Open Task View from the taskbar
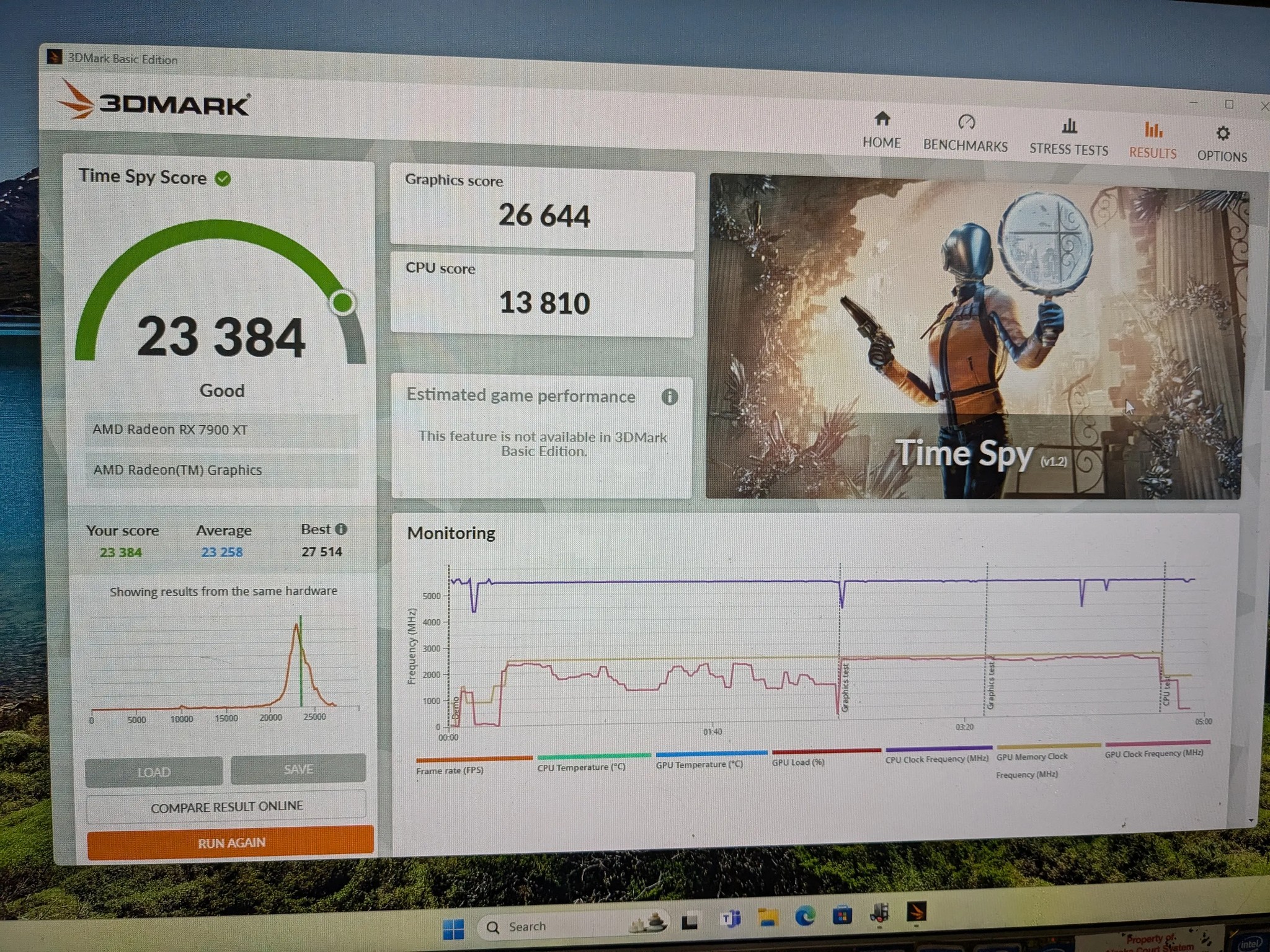The image size is (1270, 952). click(x=689, y=922)
